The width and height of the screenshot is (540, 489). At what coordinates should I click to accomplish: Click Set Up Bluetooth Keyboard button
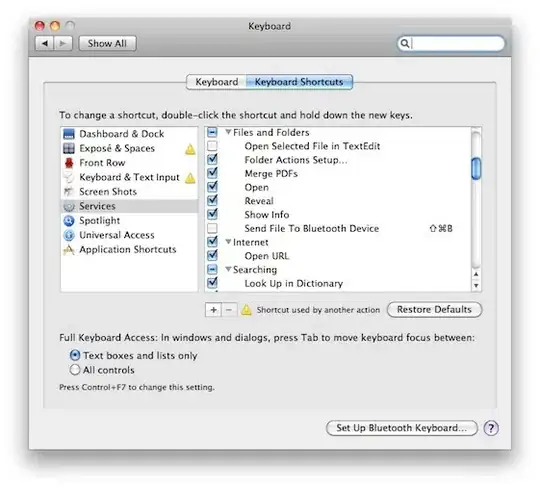(x=402, y=428)
